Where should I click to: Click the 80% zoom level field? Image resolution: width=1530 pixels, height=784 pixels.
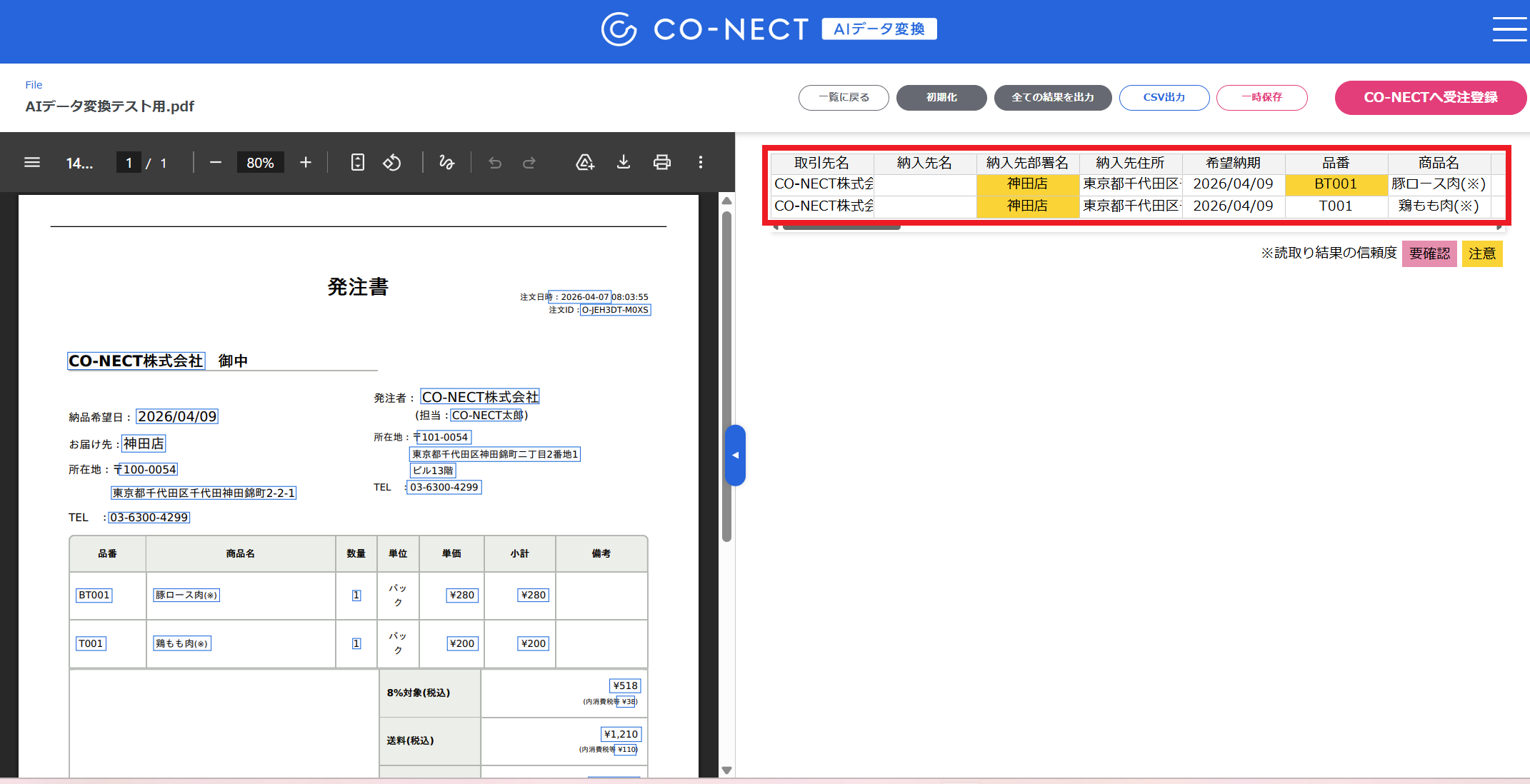[260, 163]
